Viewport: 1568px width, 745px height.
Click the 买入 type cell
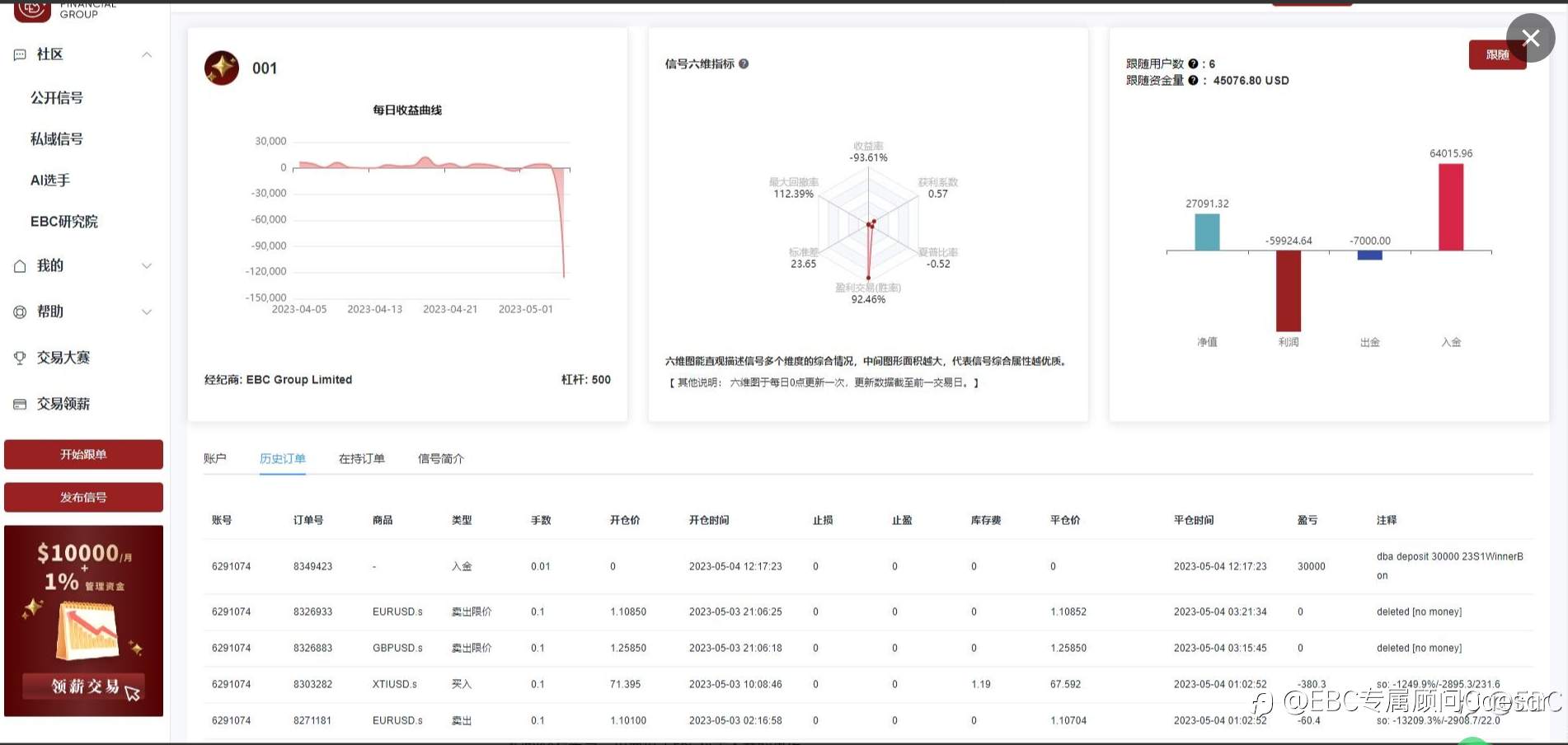(x=462, y=684)
